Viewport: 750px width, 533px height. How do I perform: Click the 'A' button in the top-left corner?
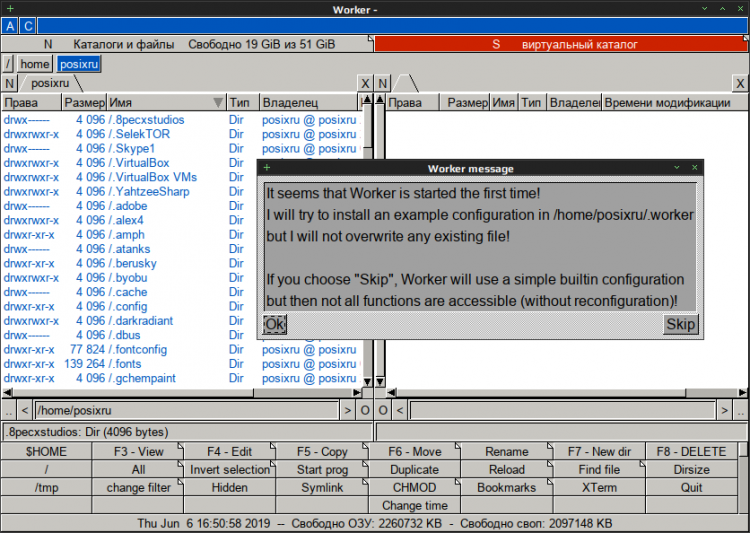point(10,26)
